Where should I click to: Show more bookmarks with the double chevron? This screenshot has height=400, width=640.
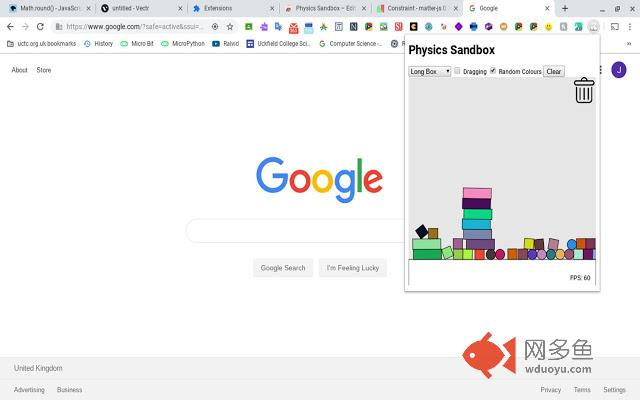point(629,43)
